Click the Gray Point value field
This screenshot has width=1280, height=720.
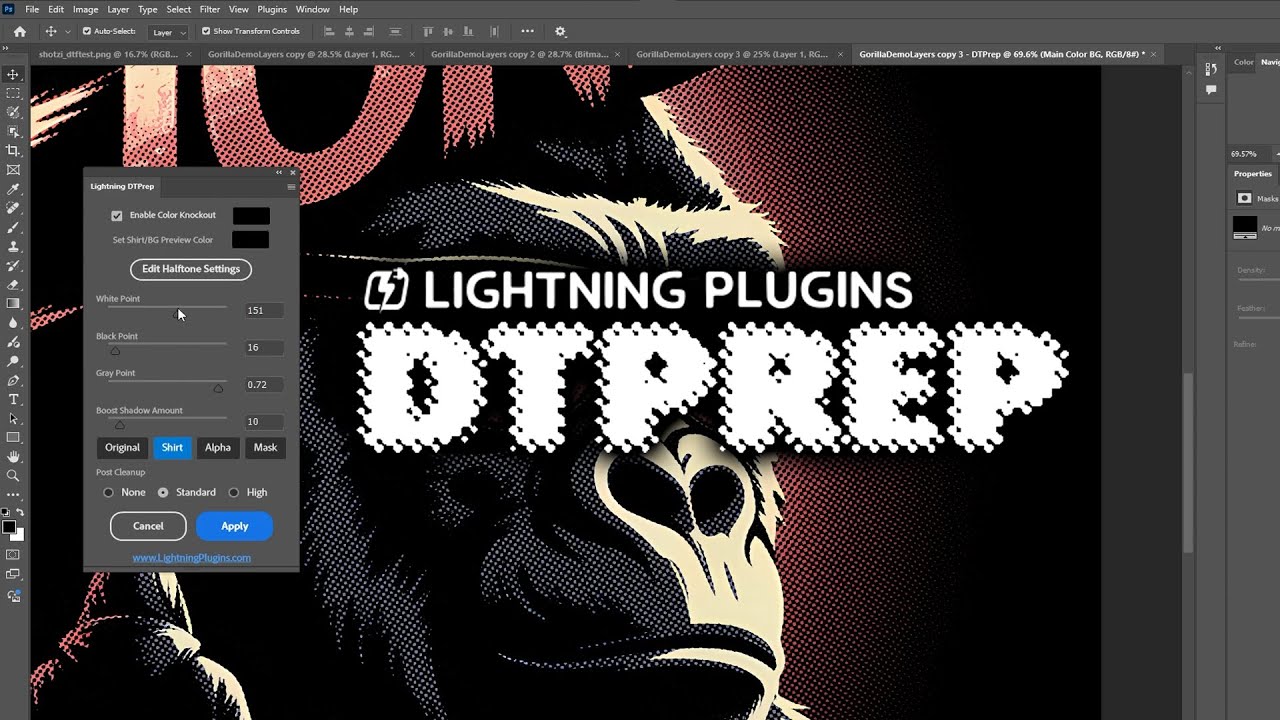[x=264, y=384]
